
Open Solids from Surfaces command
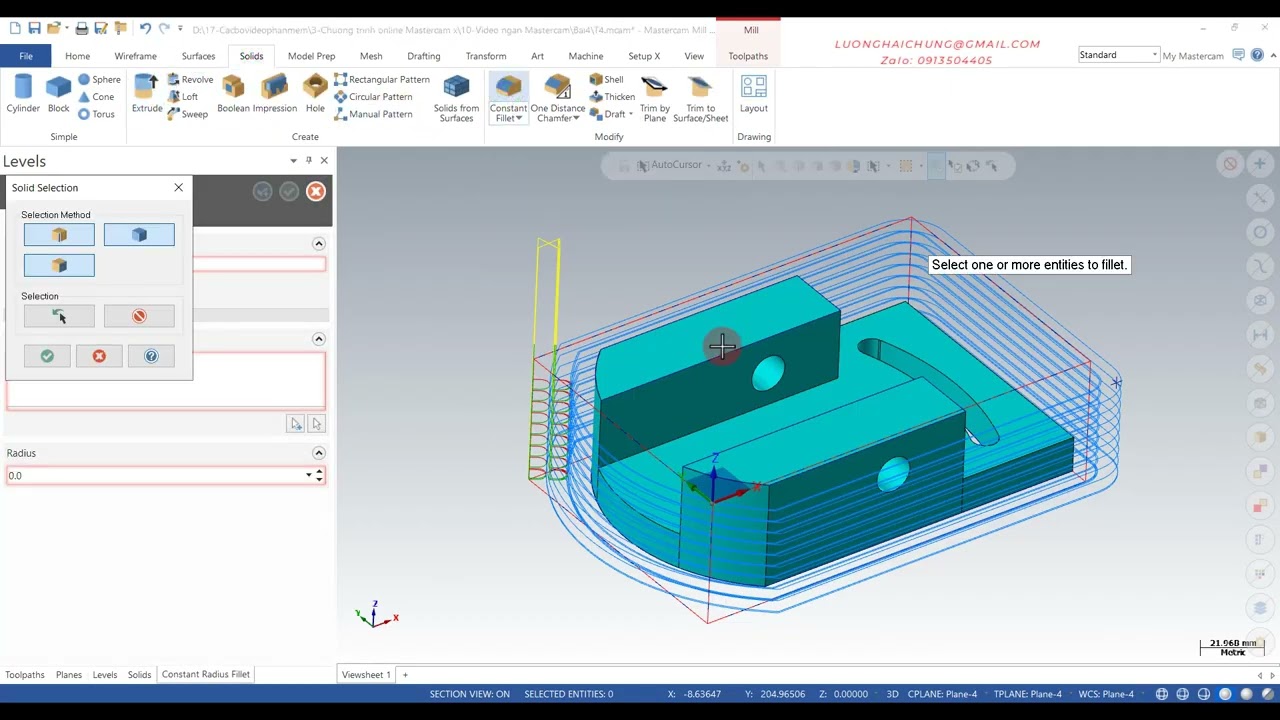[x=456, y=98]
